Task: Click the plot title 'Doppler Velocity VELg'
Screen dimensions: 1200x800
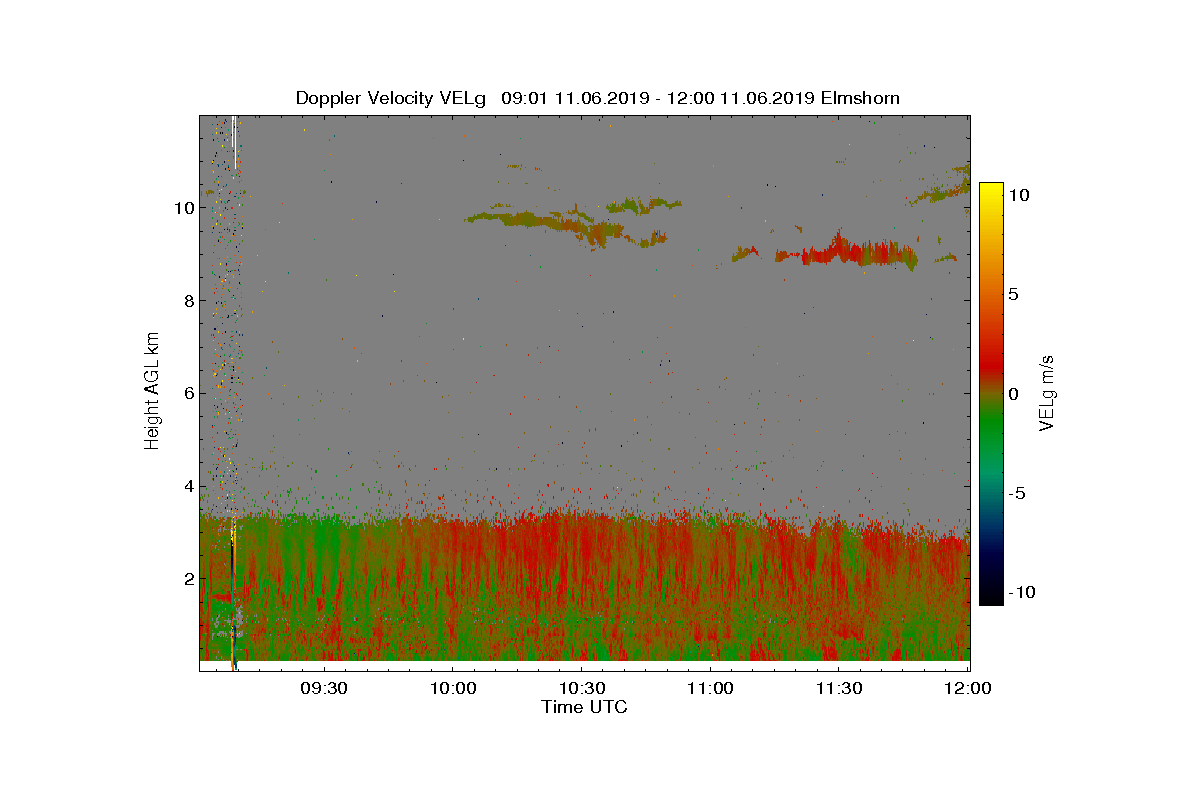Action: click(391, 98)
